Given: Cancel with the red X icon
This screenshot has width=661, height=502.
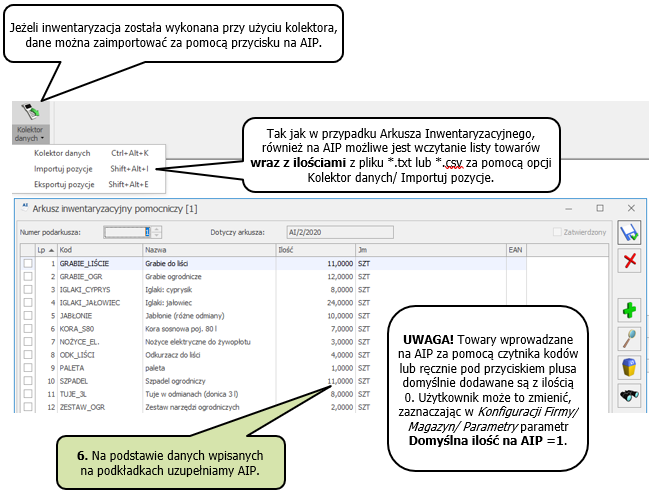Looking at the screenshot, I should pyautogui.click(x=629, y=260).
